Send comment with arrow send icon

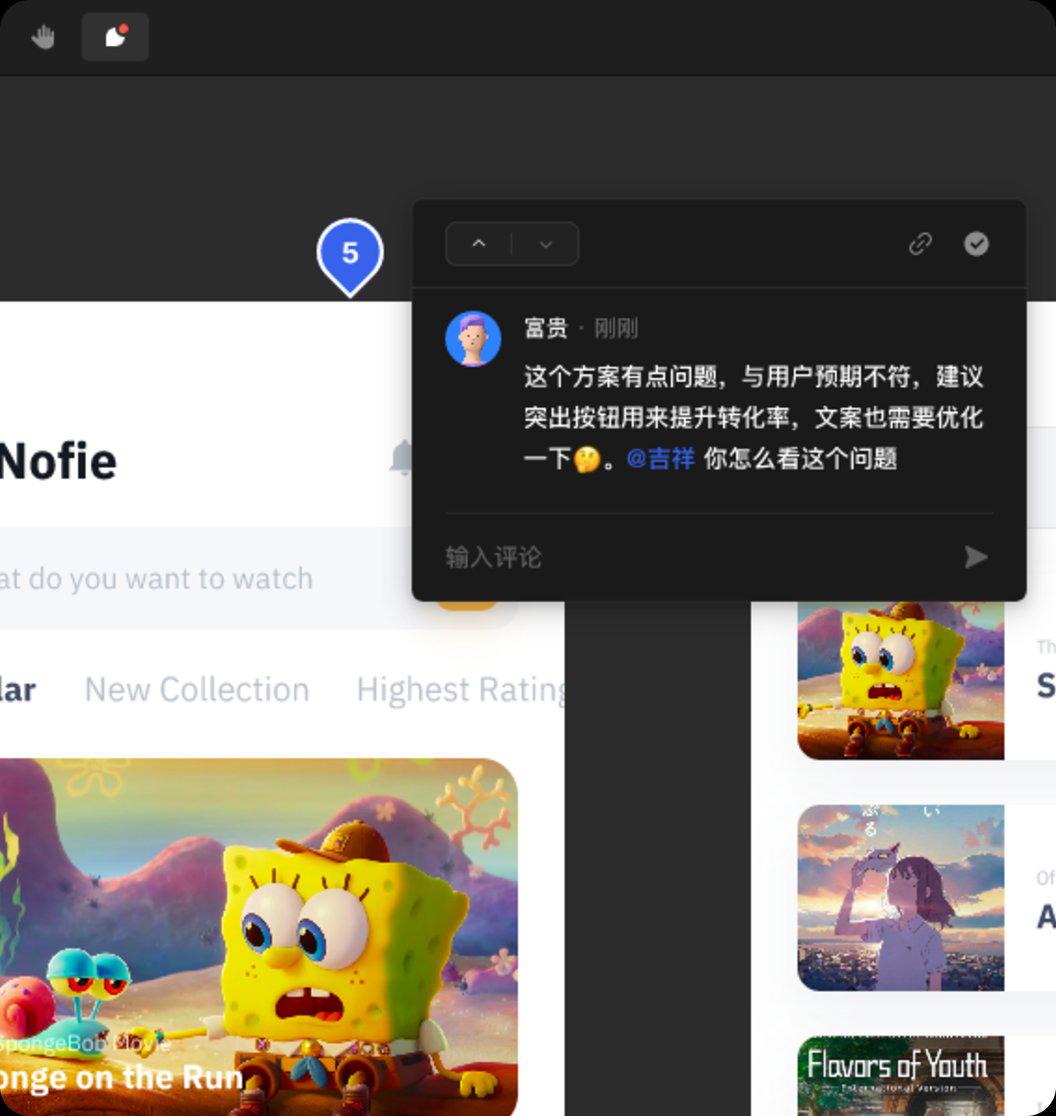[976, 557]
